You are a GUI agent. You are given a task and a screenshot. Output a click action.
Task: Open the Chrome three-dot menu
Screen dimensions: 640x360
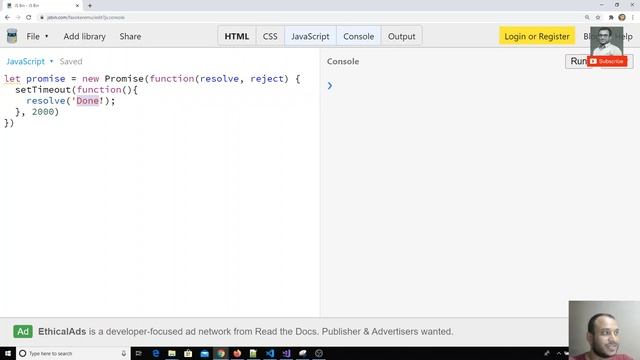633,18
